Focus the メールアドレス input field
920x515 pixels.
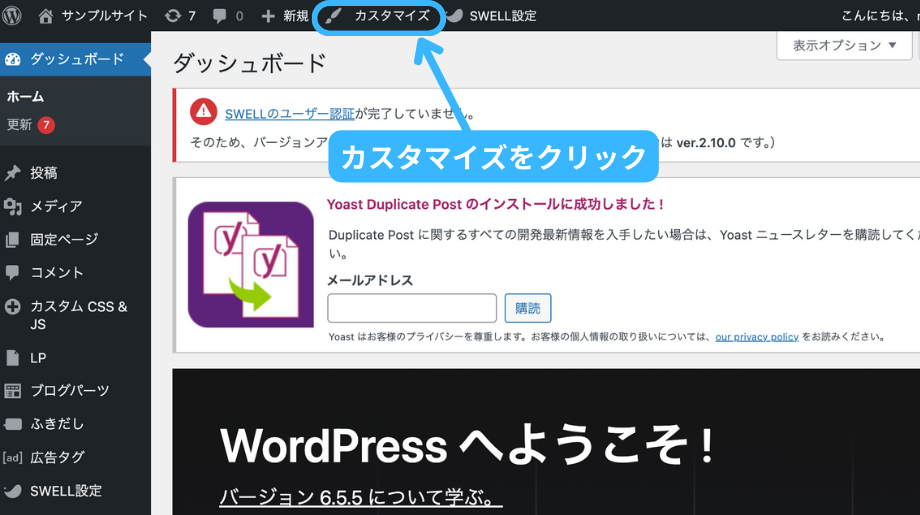click(412, 309)
